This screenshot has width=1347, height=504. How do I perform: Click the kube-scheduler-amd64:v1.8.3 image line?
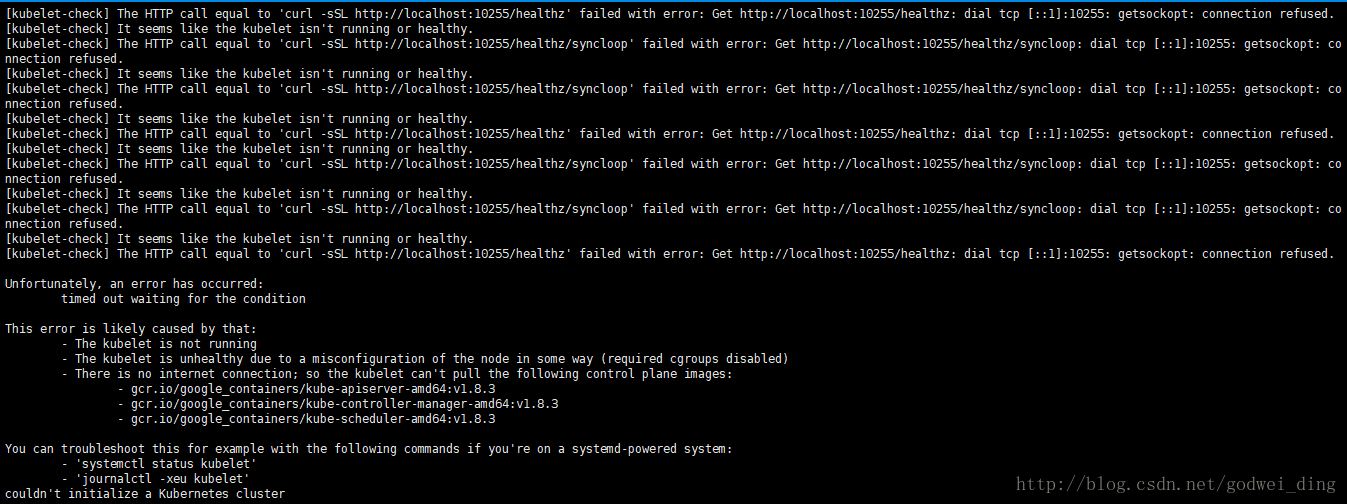(x=313, y=419)
